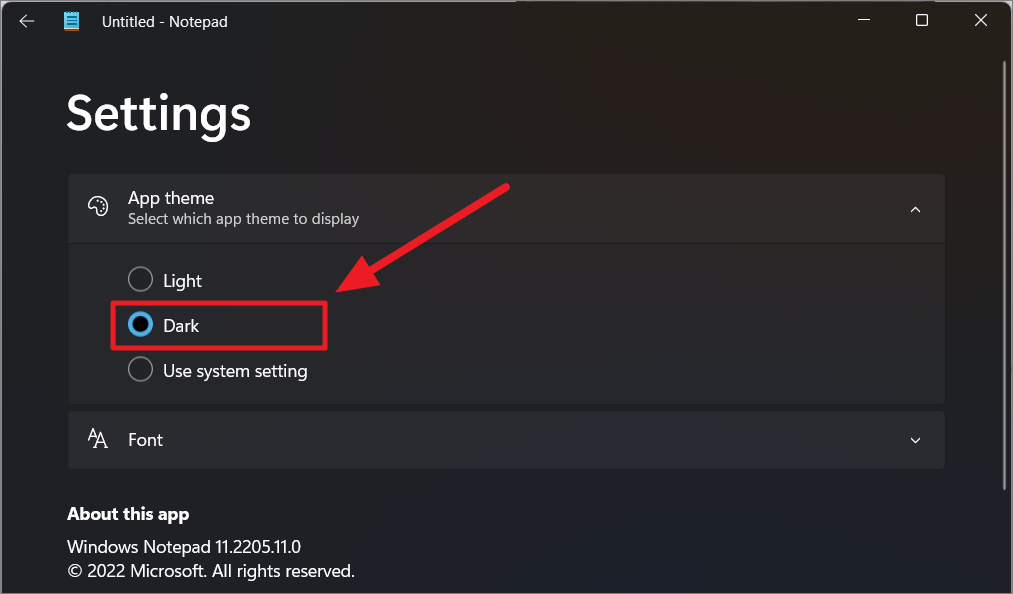The width and height of the screenshot is (1013, 594).
Task: Collapse the App theme section chevron
Action: pos(915,209)
